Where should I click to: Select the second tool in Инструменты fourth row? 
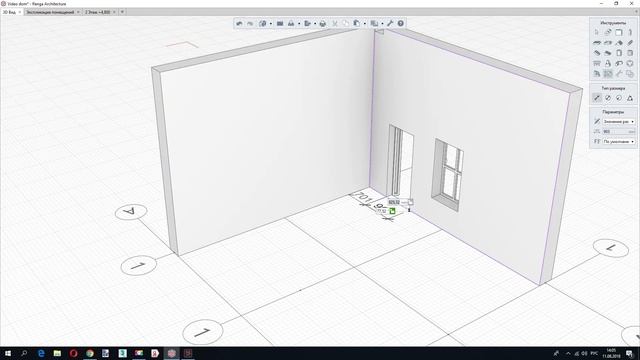[x=608, y=64]
